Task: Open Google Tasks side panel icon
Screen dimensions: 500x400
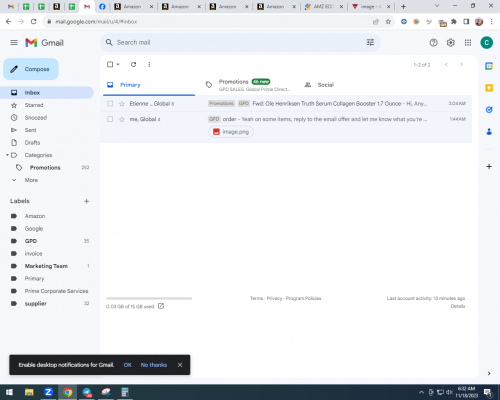Action: pos(489,110)
